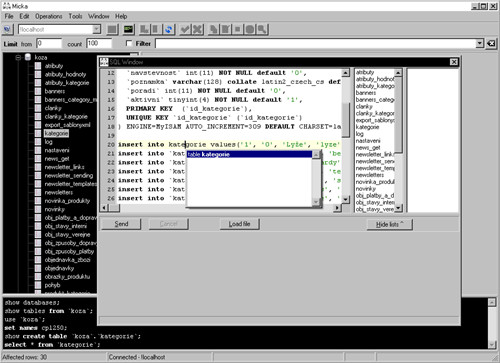Click nastaveni in SQL Window table list
The height and width of the screenshot is (363, 500).
[368, 141]
